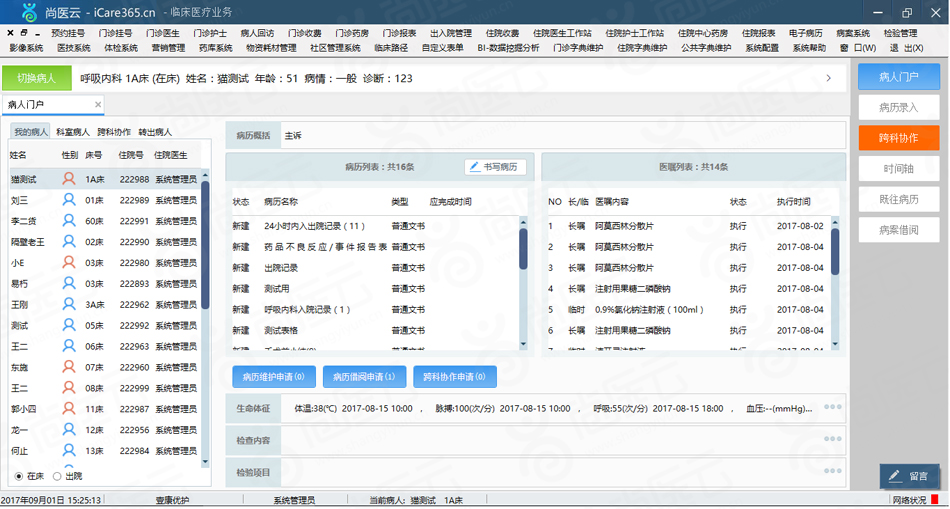Click the red network status indicator
Image resolution: width=950 pixels, height=509 pixels.
click(x=935, y=501)
